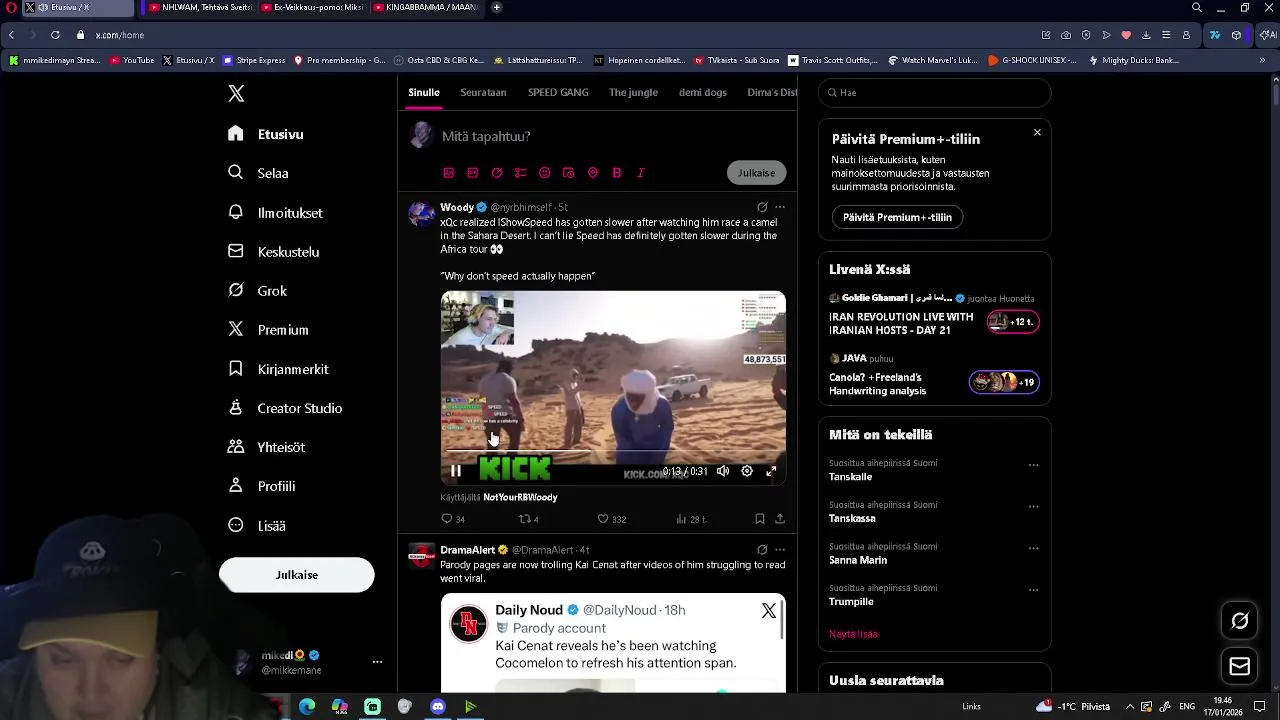
Task: Repost Woody's post
Action: [529, 519]
